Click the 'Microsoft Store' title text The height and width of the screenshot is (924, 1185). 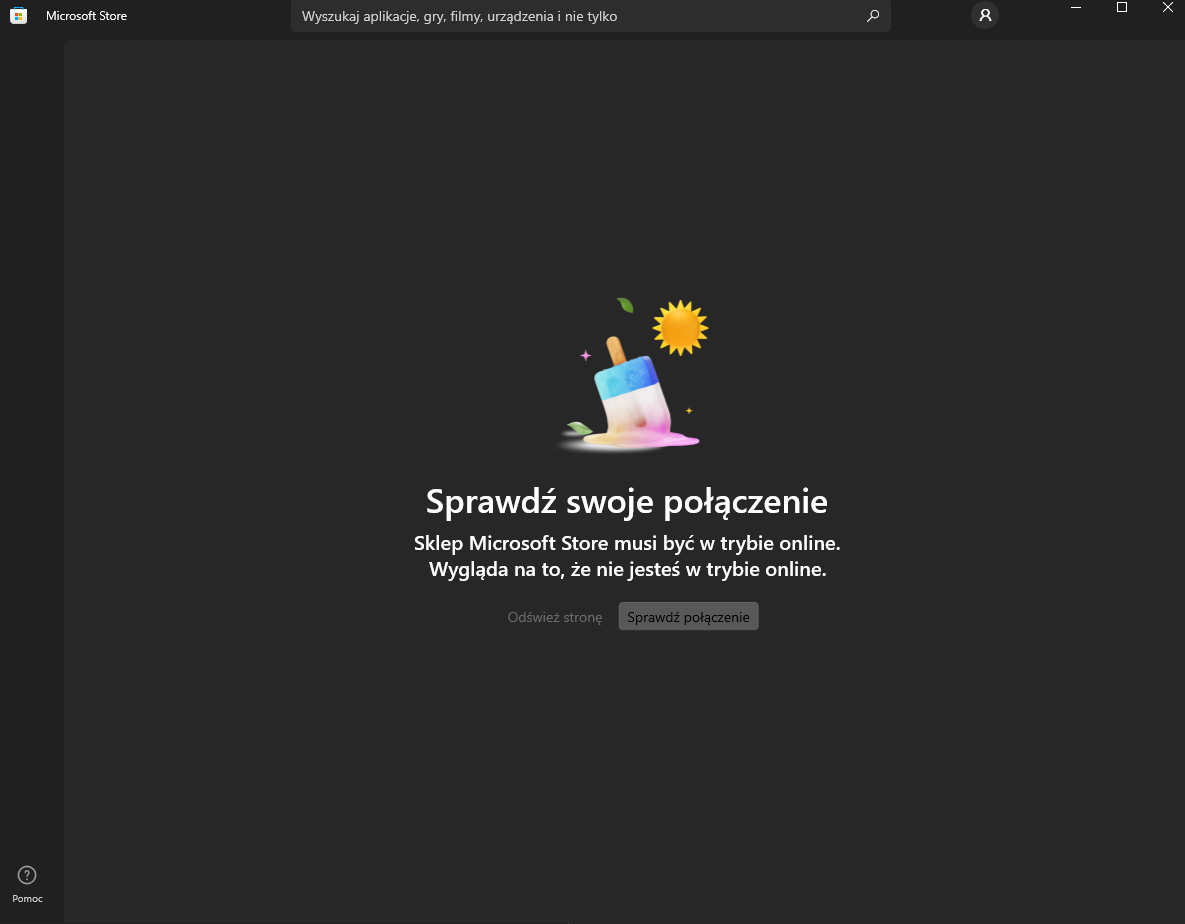pyautogui.click(x=86, y=16)
